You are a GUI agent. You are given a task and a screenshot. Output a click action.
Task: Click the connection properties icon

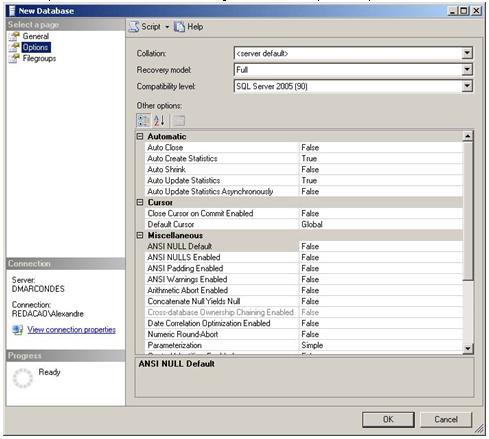click(17, 330)
